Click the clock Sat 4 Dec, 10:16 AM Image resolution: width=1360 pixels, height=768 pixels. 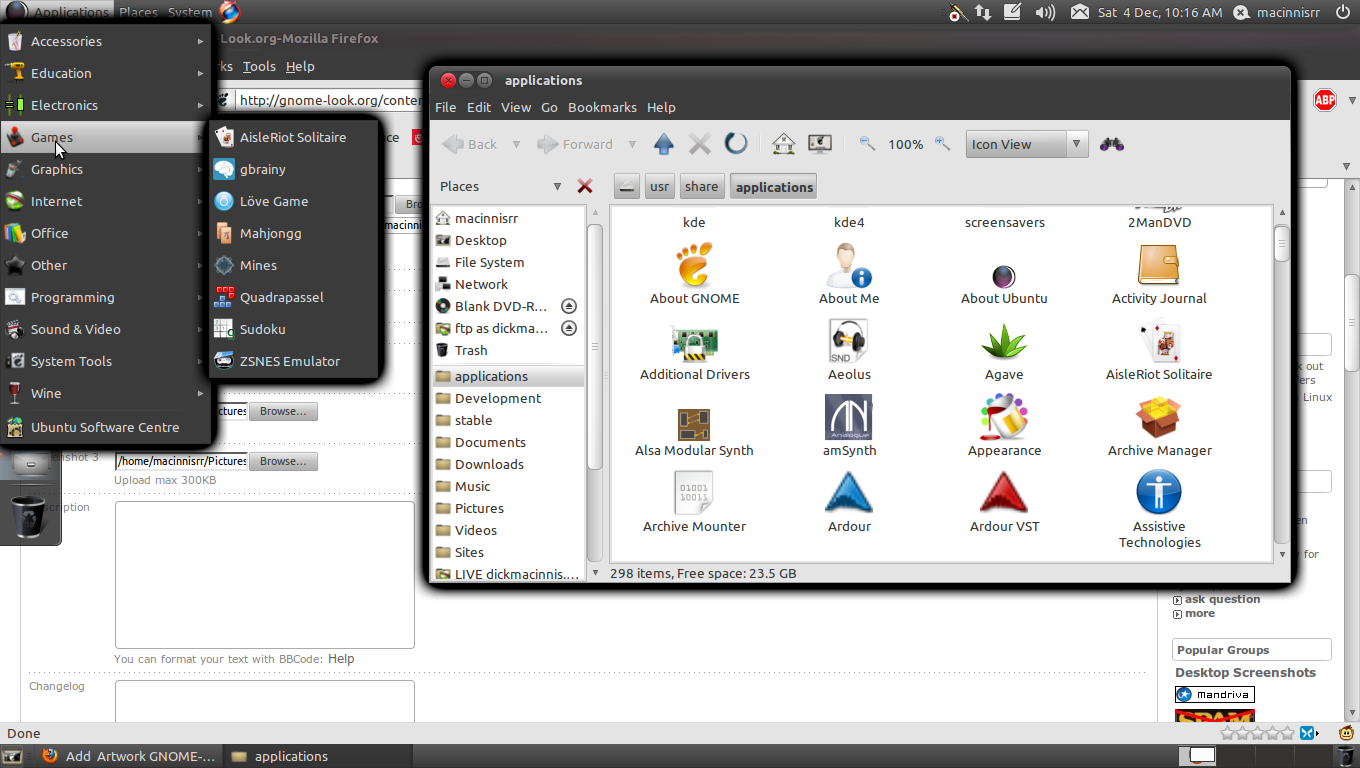click(x=1160, y=12)
